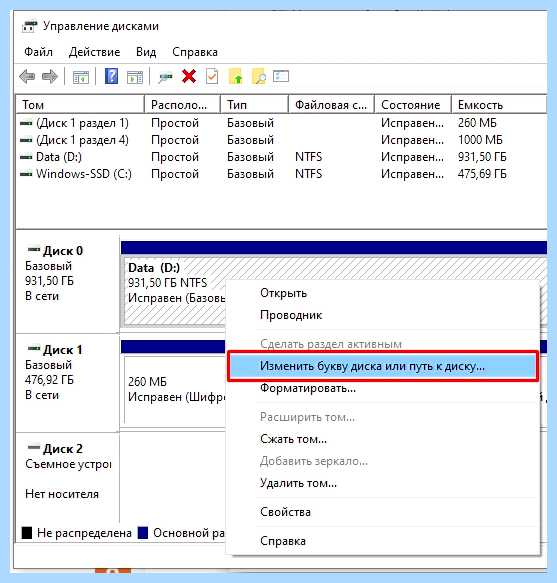Open the Вид menu

(146, 52)
